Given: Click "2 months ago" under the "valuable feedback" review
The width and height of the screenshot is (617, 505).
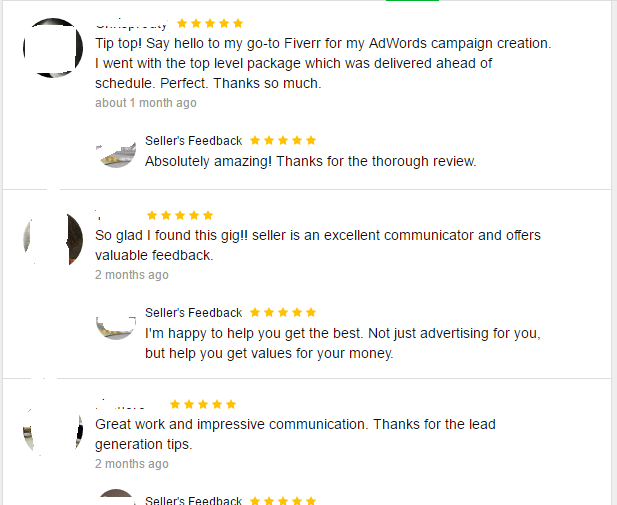Looking at the screenshot, I should pos(132,275).
